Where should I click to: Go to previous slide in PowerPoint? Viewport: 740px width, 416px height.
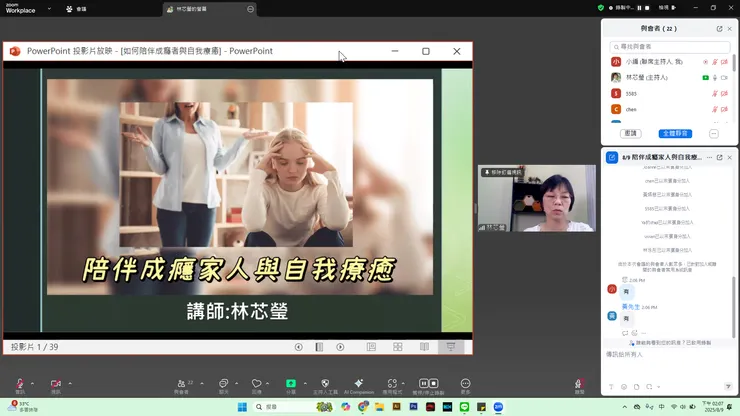pos(299,347)
